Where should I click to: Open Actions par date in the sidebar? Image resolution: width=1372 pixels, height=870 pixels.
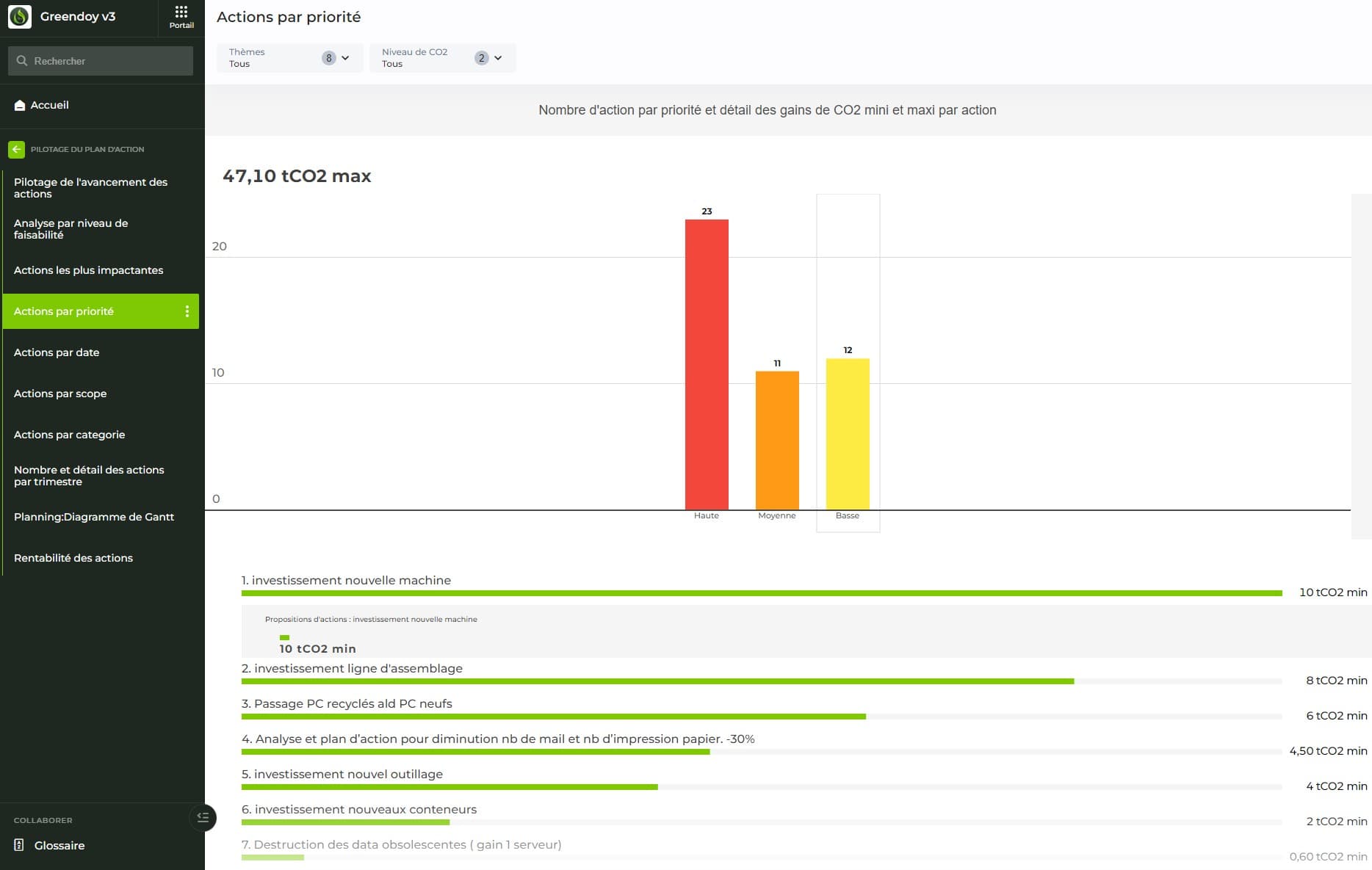(57, 352)
